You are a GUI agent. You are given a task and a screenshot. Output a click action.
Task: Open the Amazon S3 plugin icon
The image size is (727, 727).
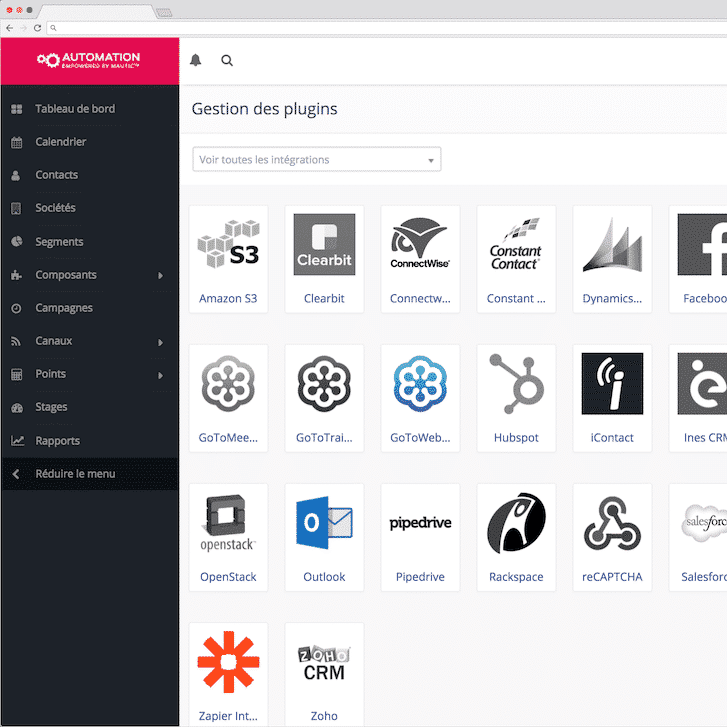[x=228, y=244]
